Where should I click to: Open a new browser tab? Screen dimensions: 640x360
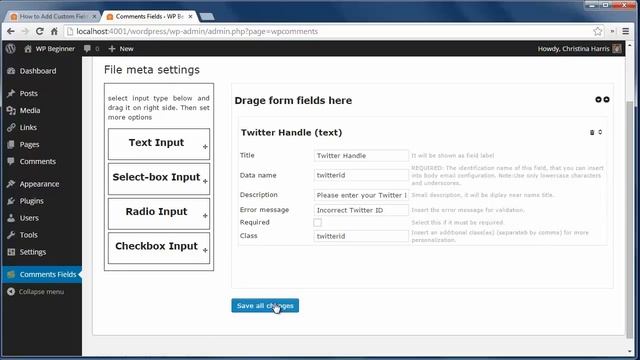207,16
